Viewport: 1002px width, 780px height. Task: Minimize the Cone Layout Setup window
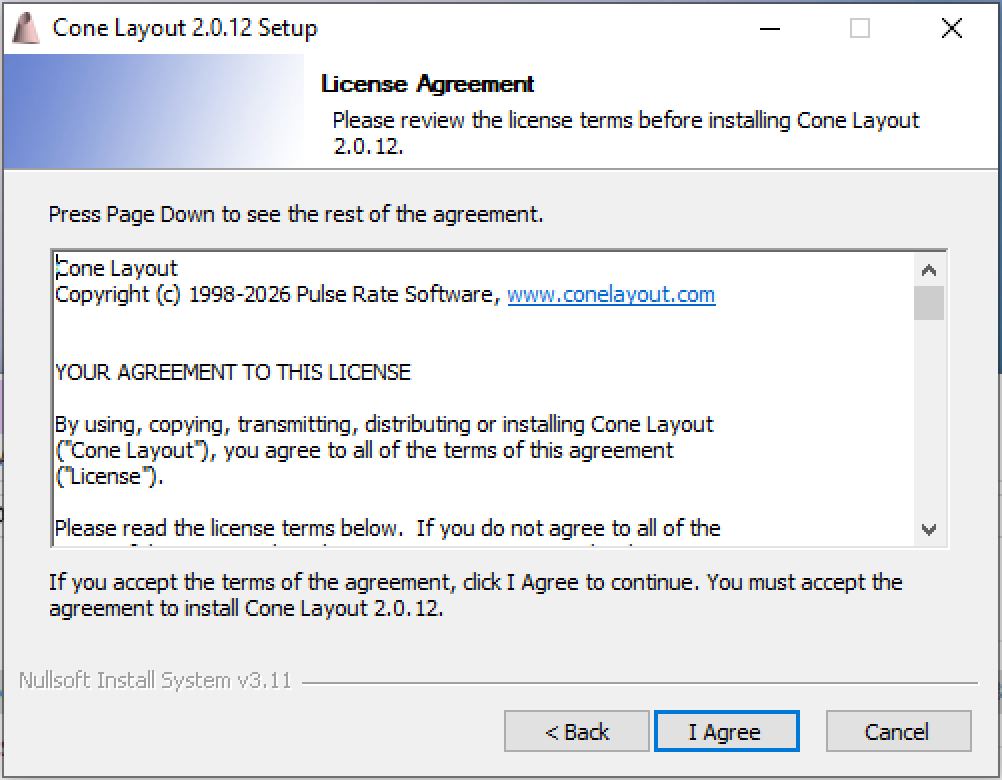click(x=768, y=28)
